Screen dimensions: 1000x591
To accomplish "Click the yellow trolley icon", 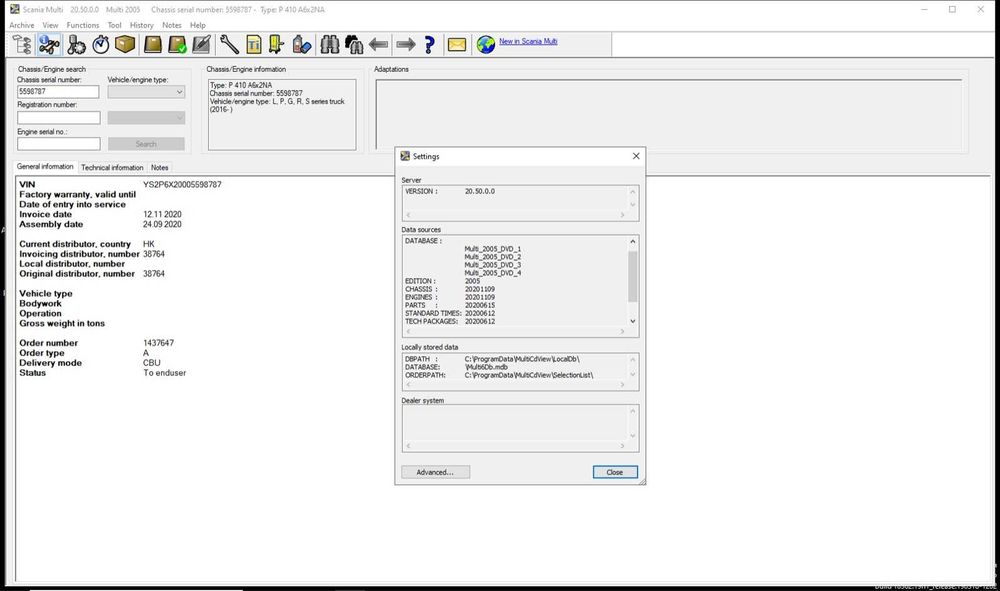I will coord(276,45).
